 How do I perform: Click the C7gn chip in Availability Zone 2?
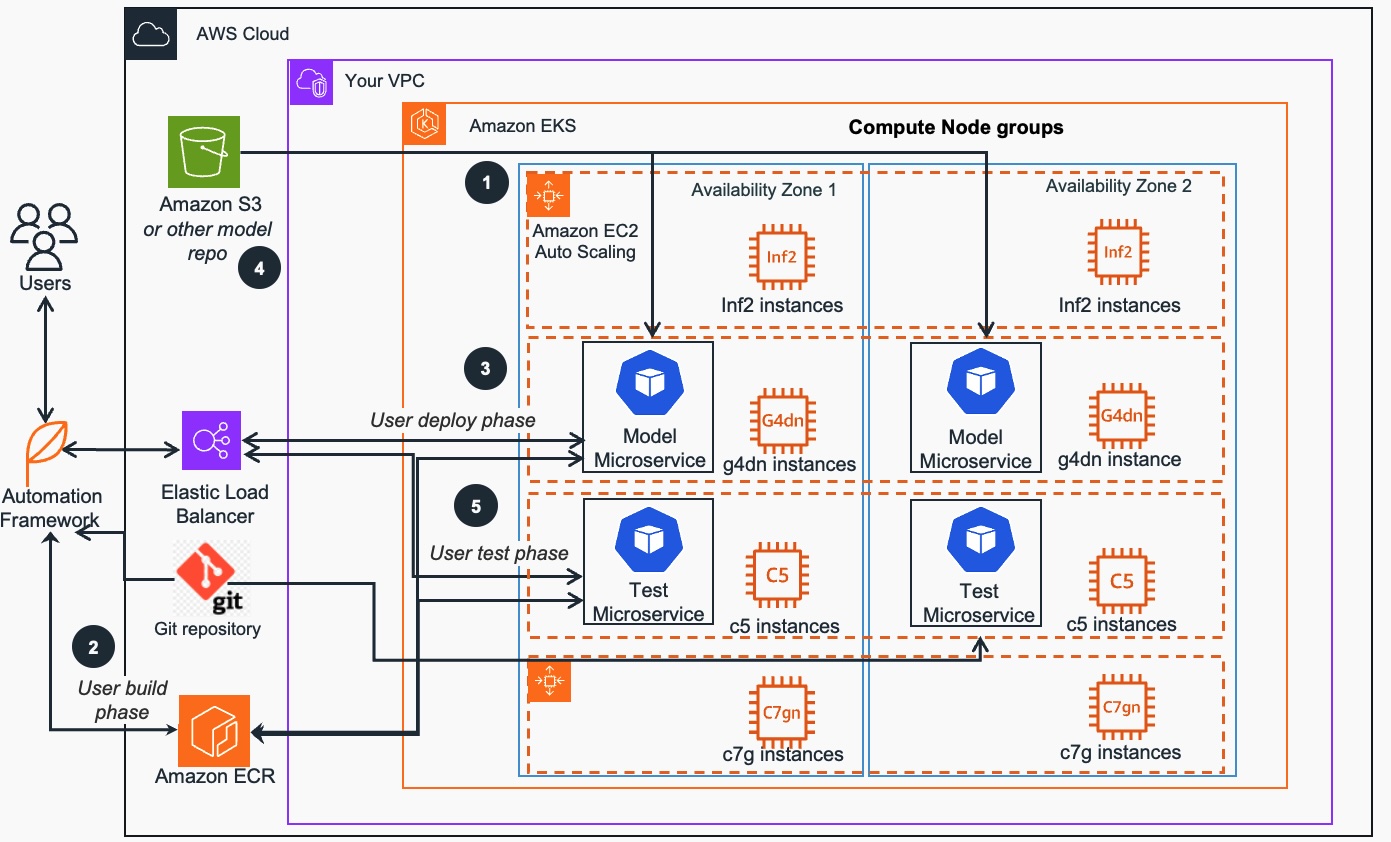(x=1121, y=708)
